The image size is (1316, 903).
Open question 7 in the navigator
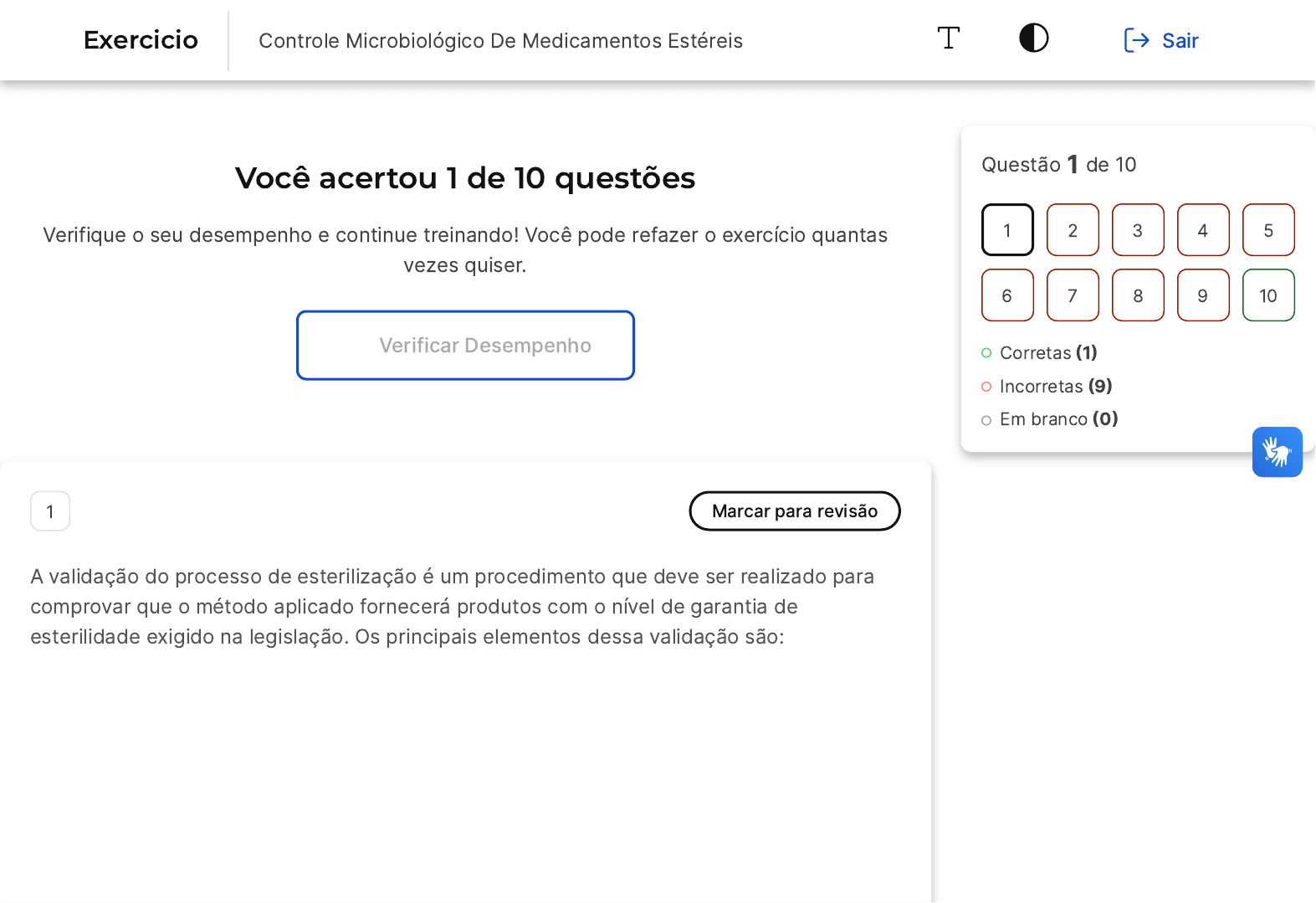click(1073, 295)
